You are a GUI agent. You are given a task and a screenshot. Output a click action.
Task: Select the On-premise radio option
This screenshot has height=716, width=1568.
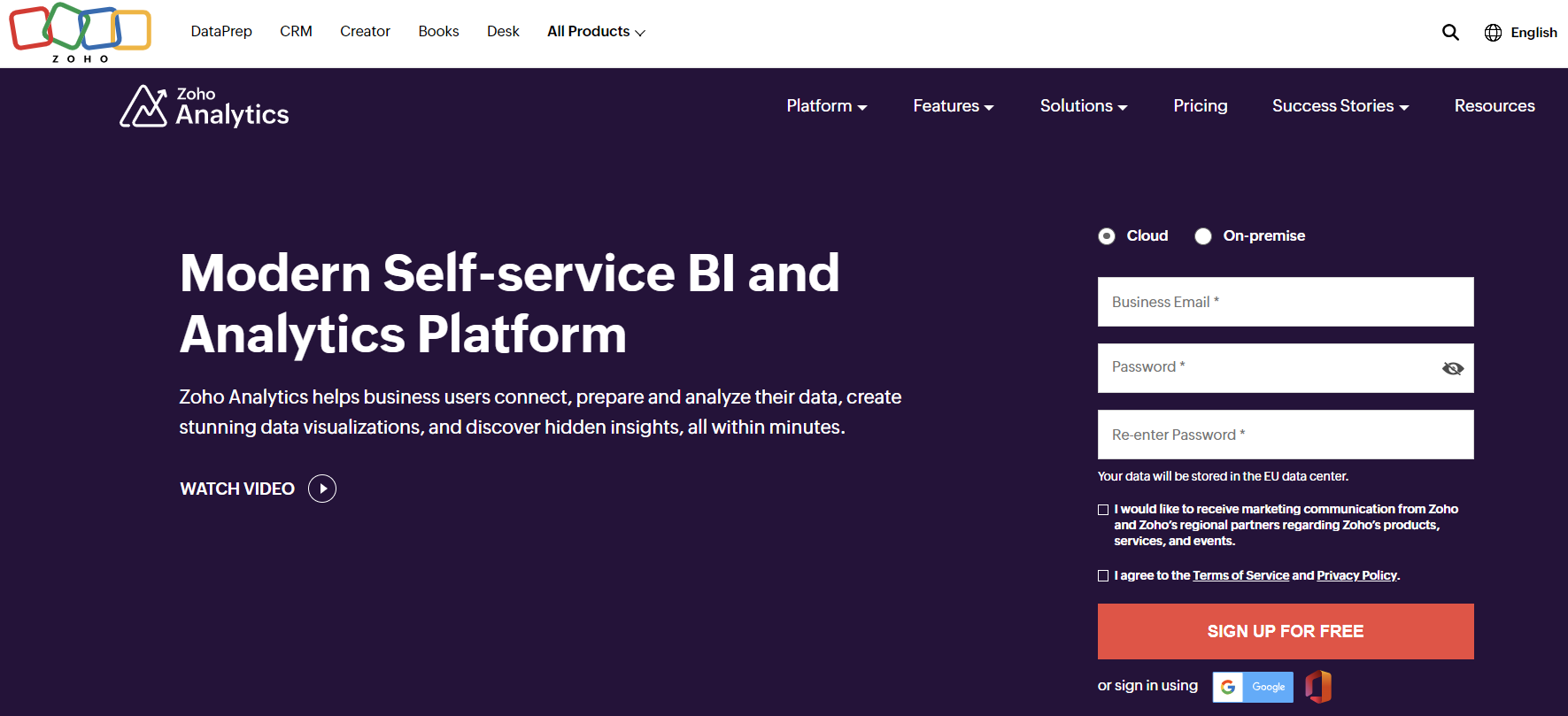pos(1203,236)
